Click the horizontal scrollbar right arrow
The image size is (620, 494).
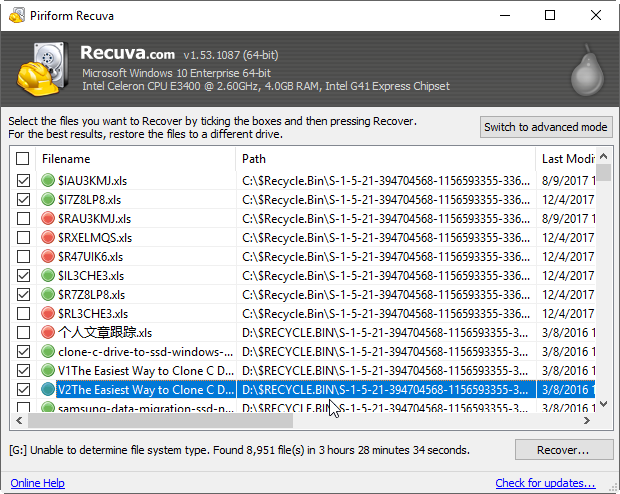[587, 420]
